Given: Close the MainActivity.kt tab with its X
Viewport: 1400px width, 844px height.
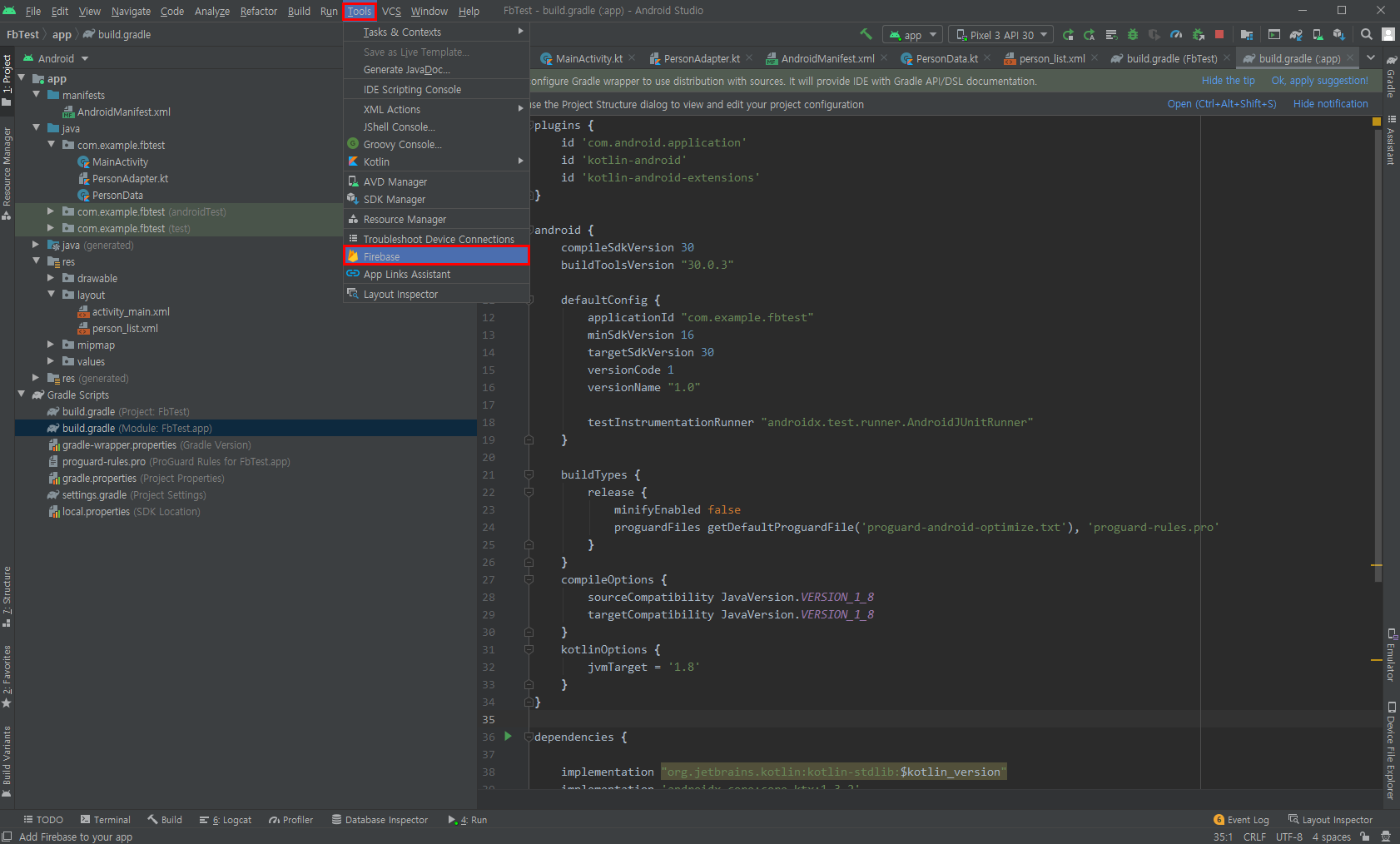Looking at the screenshot, I should [x=632, y=57].
